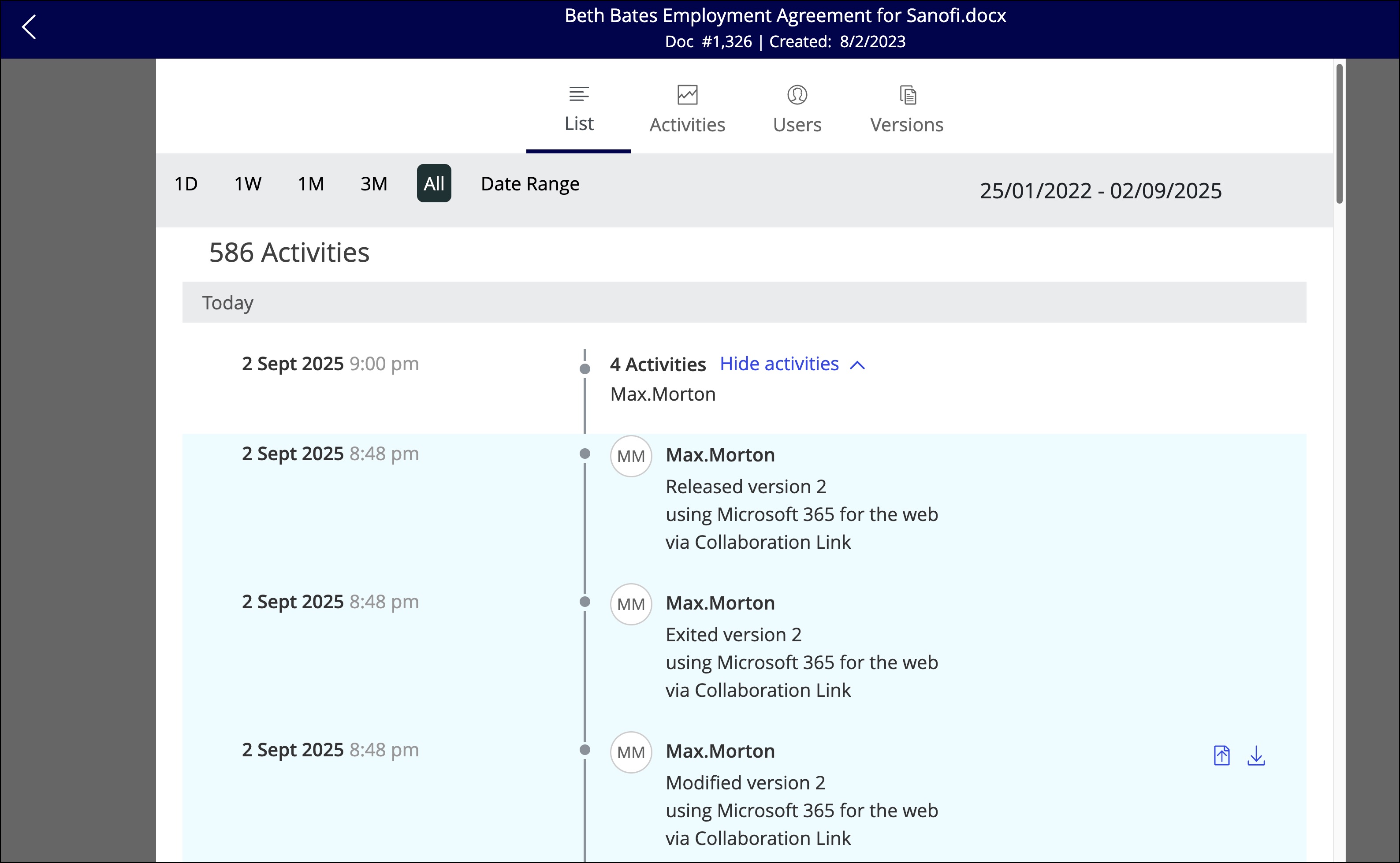Select the All time filter button
Screen dimensions: 1400x863
pyautogui.click(x=434, y=184)
